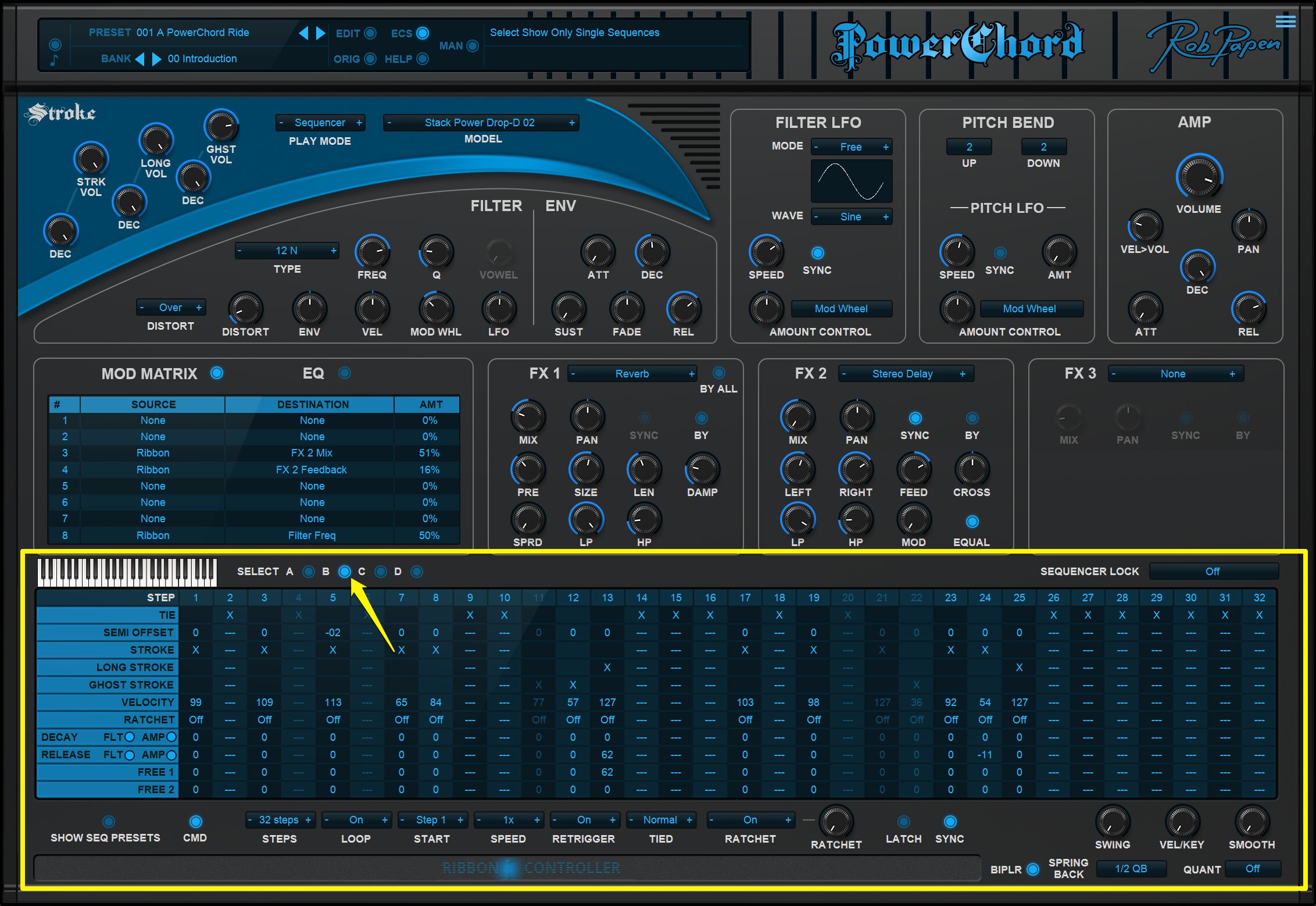Toggle the BIPLR ribbon option

pyautogui.click(x=1033, y=869)
